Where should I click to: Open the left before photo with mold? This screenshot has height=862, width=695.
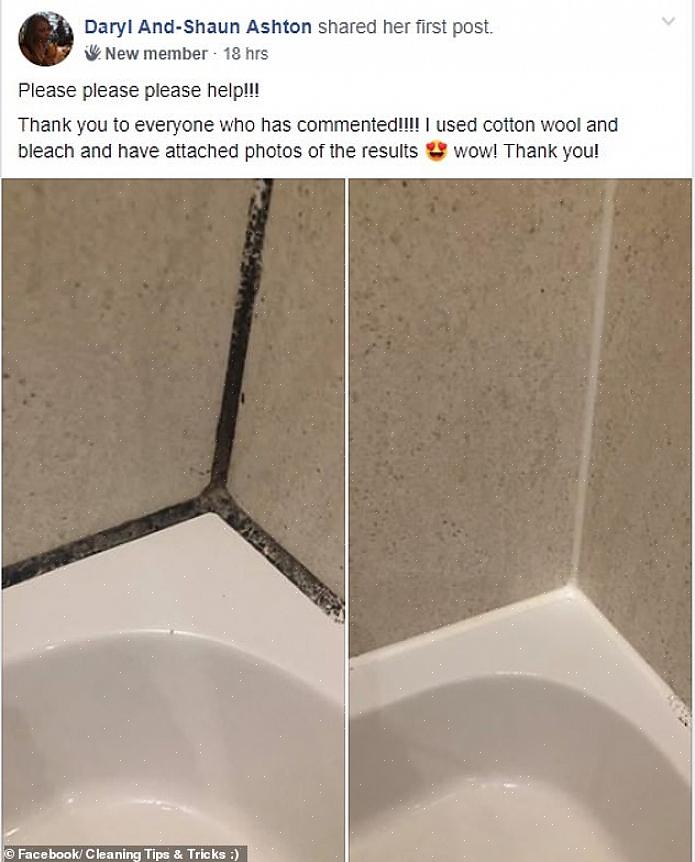point(173,520)
